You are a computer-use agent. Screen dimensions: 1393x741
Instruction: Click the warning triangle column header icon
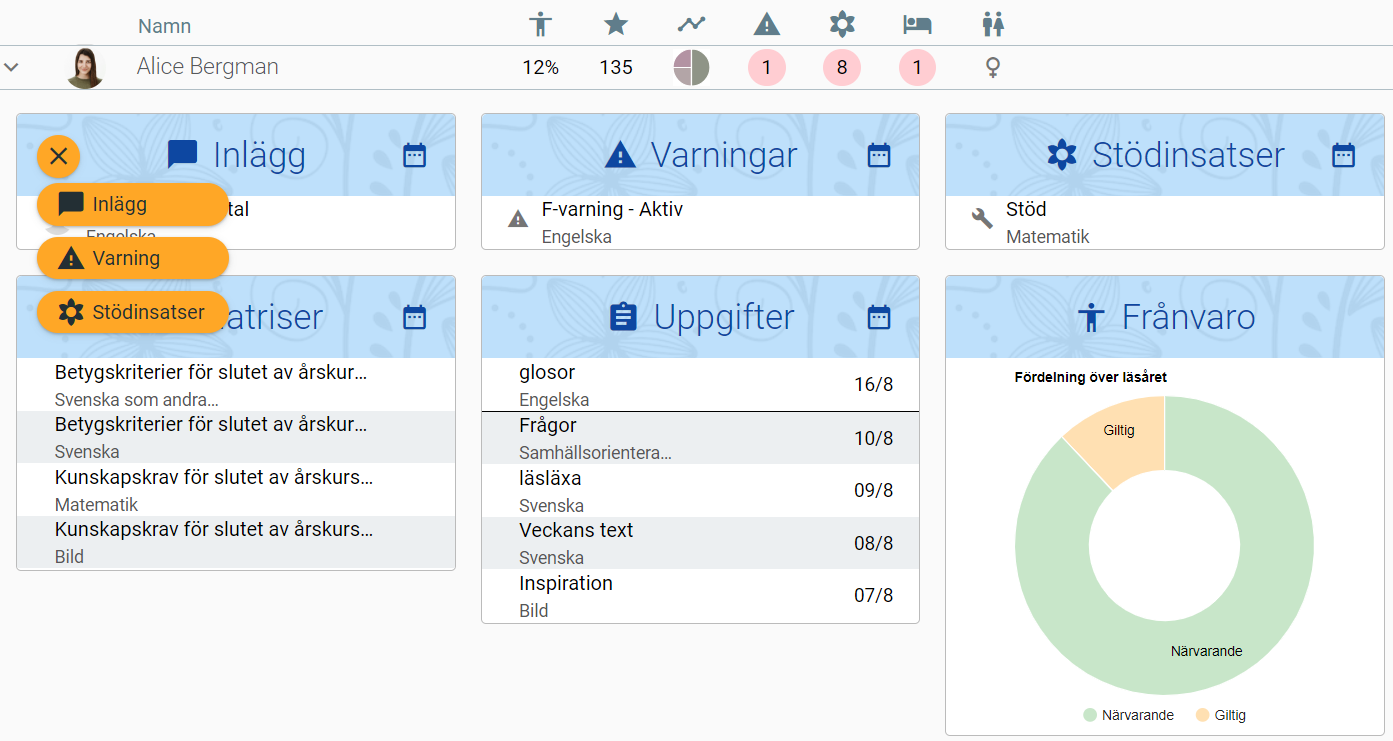coord(766,24)
